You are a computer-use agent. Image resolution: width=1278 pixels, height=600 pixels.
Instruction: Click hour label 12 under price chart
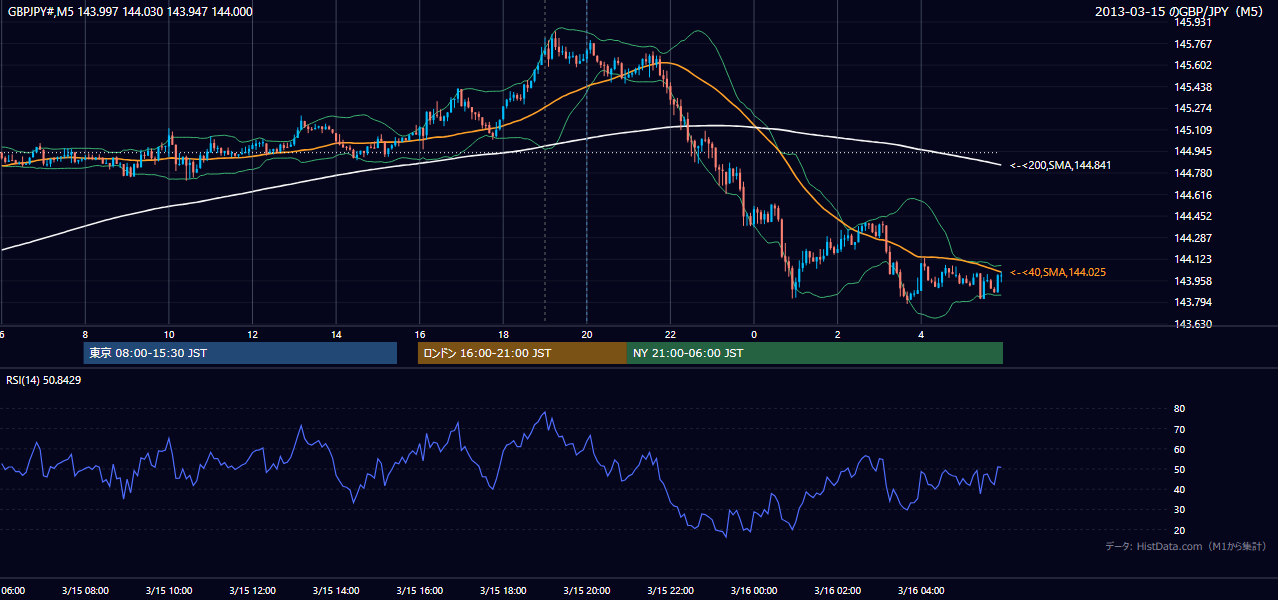(253, 335)
